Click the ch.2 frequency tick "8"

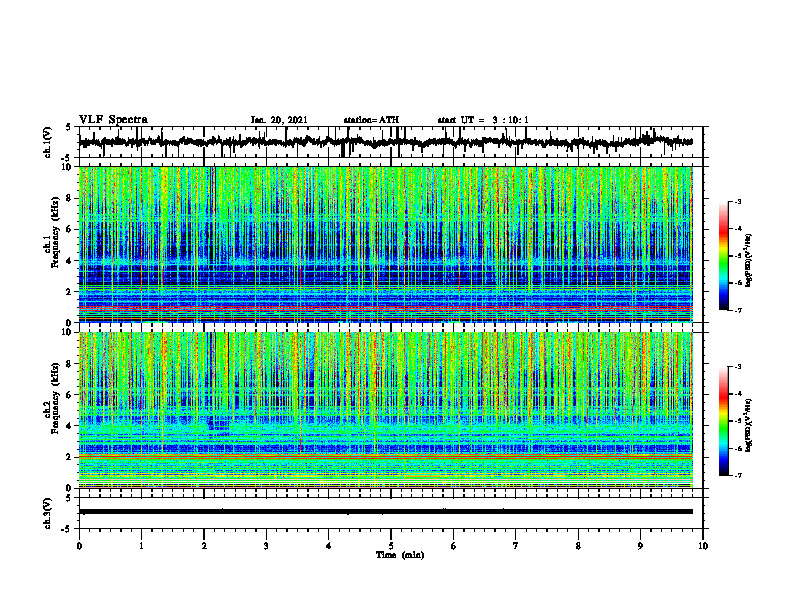(69, 364)
